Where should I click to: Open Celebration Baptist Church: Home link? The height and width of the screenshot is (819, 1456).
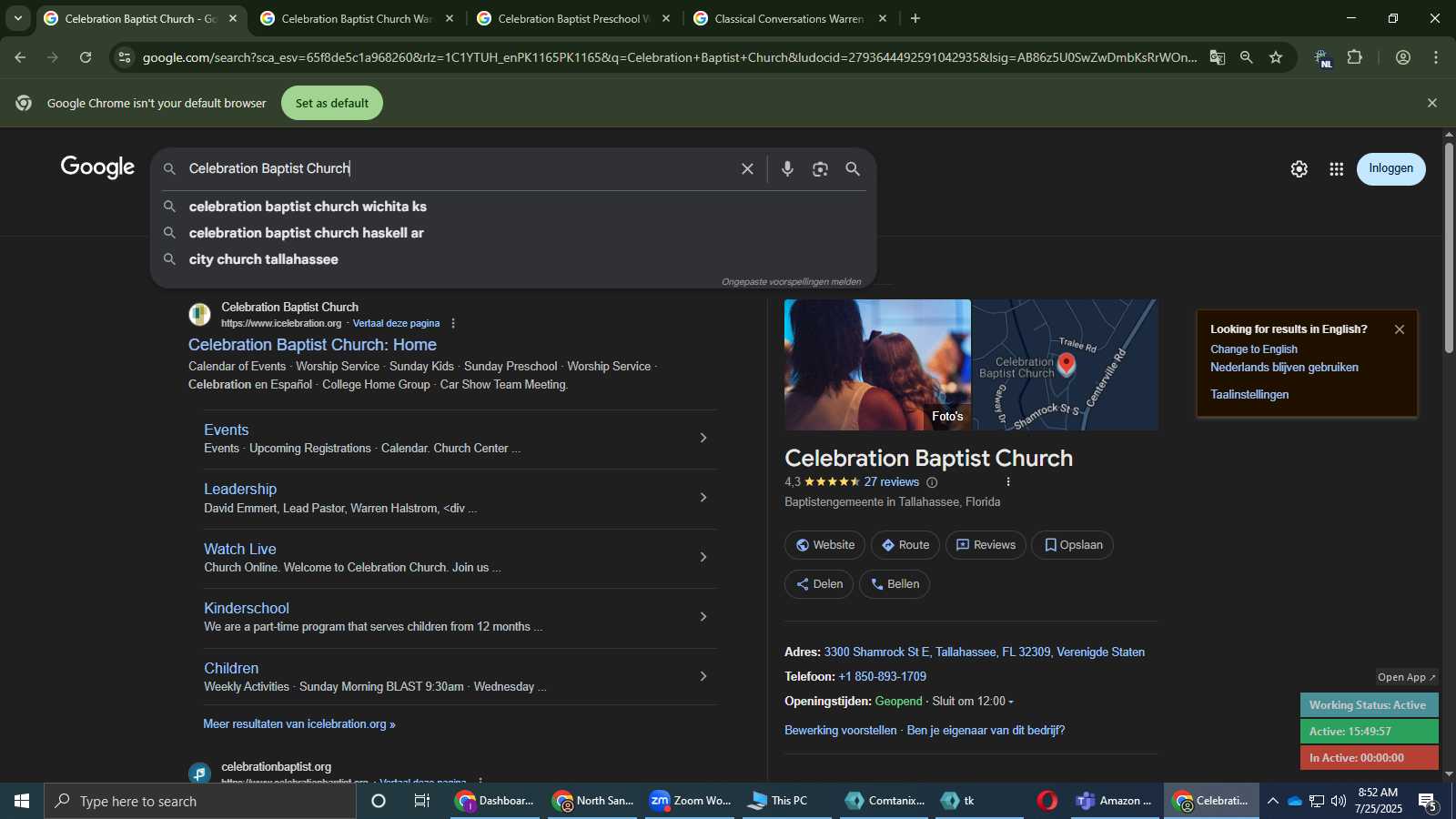[x=312, y=345]
